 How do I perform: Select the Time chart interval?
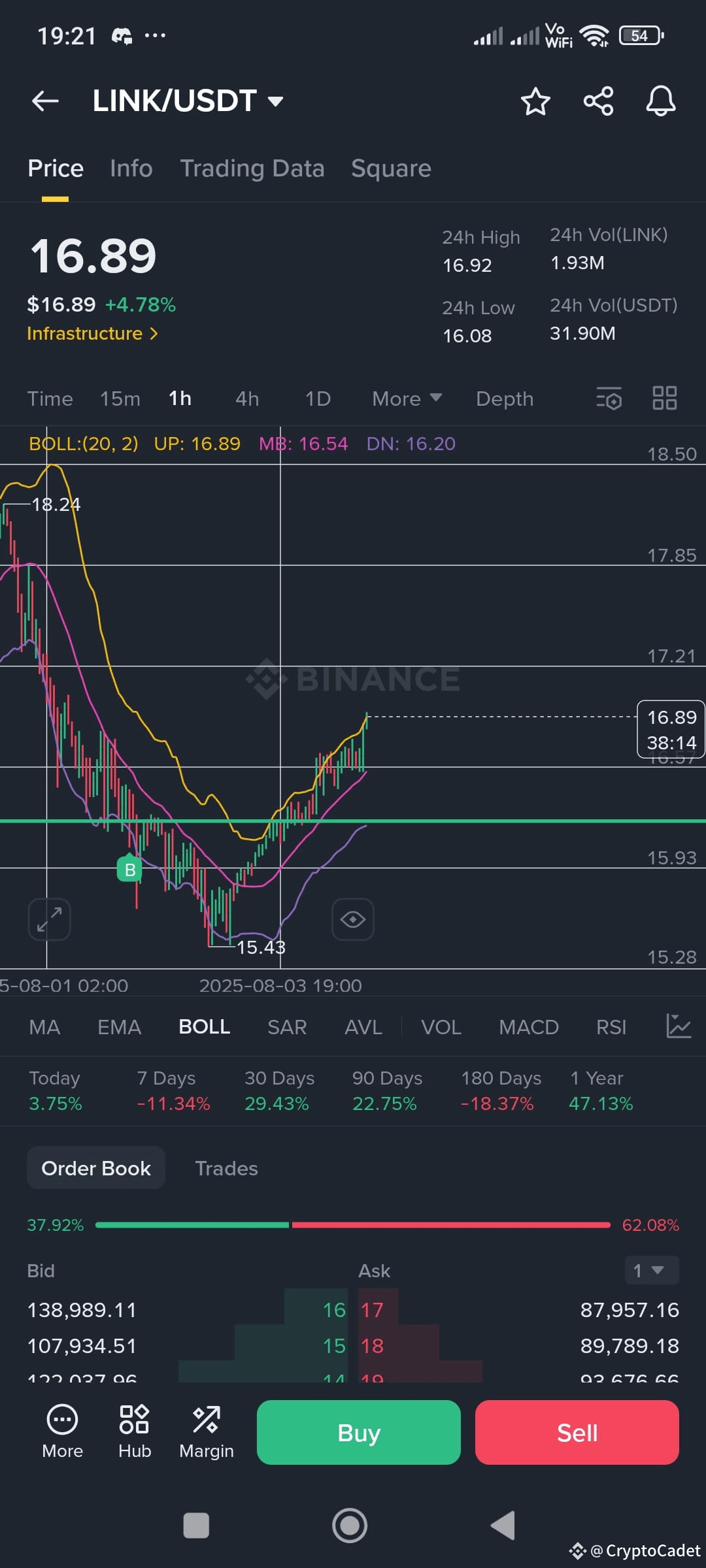pyautogui.click(x=50, y=399)
